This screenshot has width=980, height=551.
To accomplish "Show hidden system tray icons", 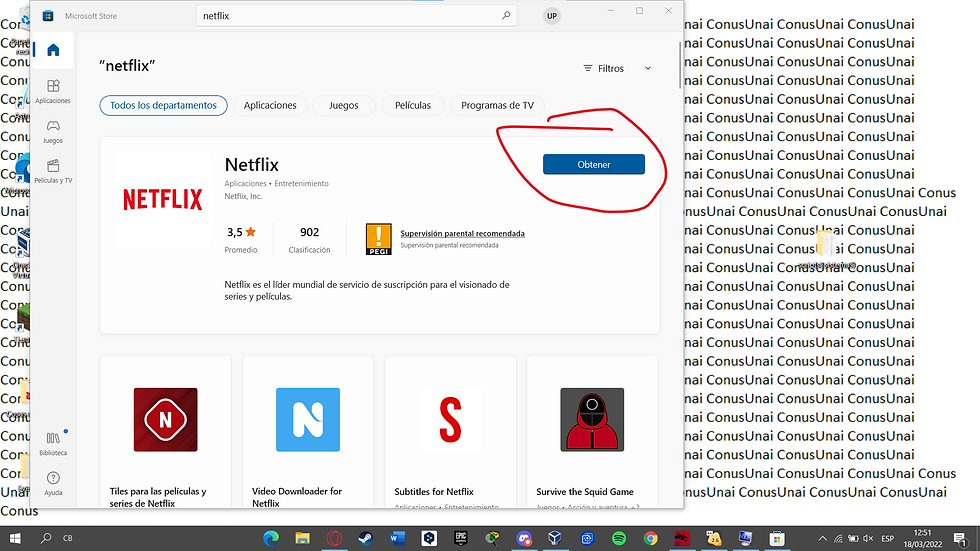I will 822,539.
